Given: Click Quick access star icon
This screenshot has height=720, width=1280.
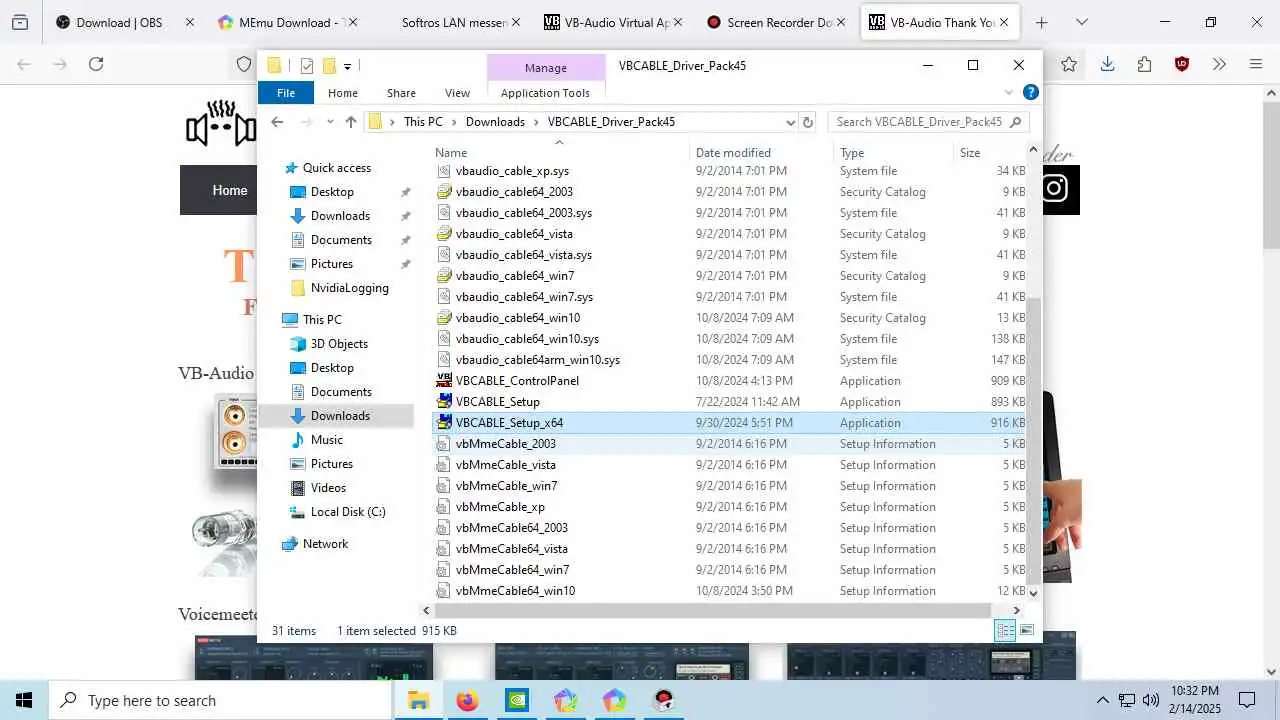Looking at the screenshot, I should coord(291,168).
